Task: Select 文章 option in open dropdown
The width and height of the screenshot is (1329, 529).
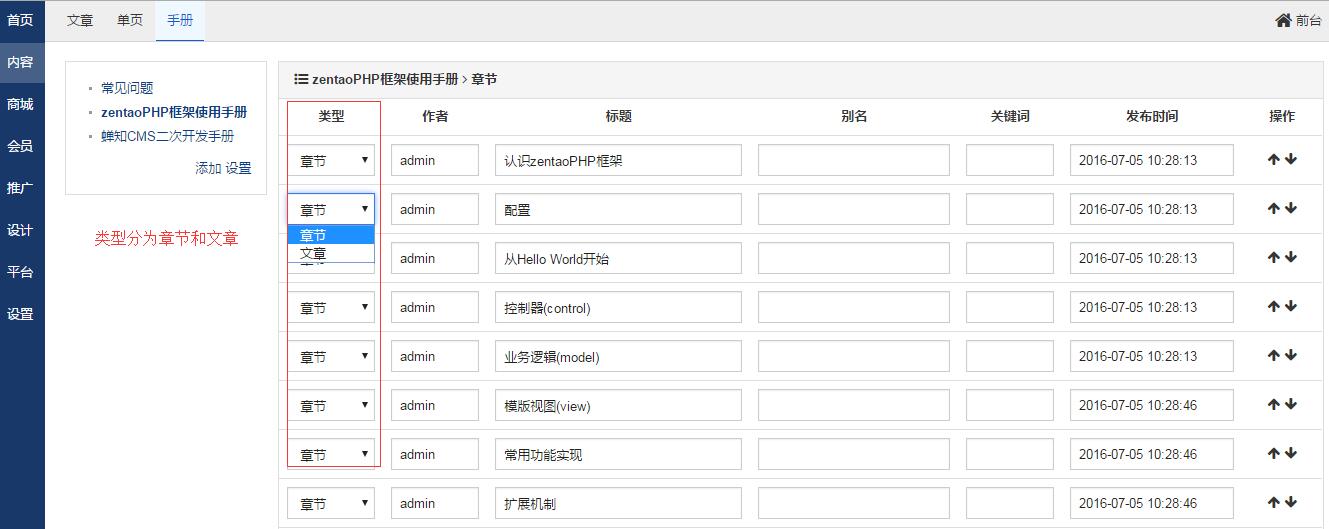Action: tap(314, 254)
